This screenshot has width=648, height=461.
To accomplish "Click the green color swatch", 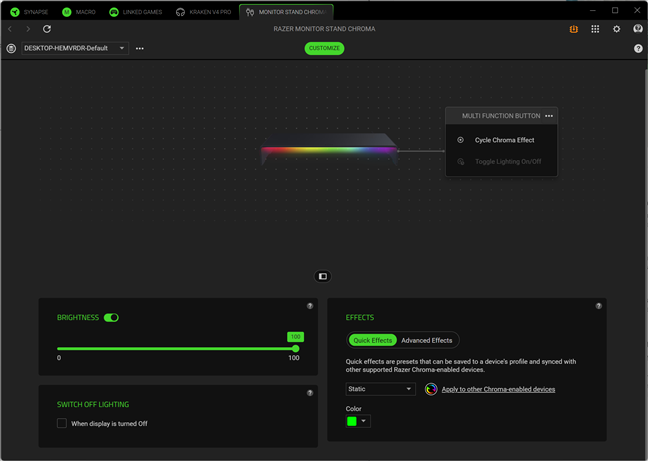I will tap(352, 421).
